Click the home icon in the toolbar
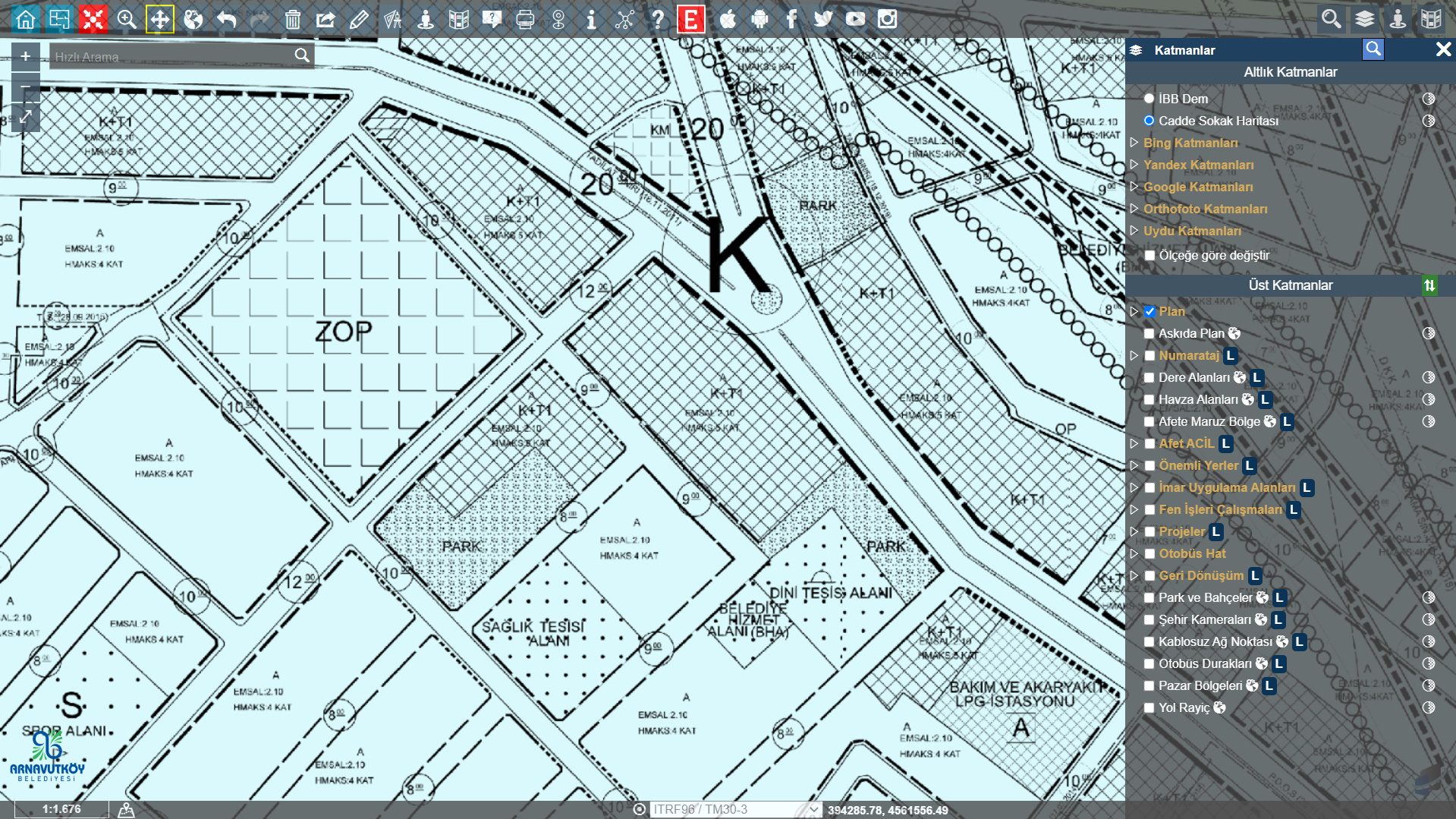This screenshot has height=819, width=1456. pyautogui.click(x=26, y=19)
